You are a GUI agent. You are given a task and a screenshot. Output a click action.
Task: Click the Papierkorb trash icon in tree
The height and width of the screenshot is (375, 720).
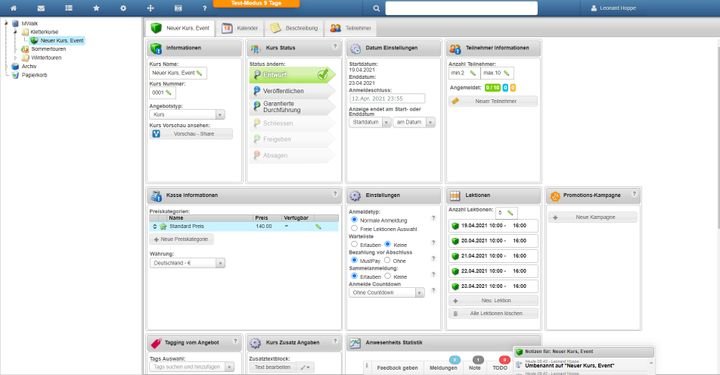(15, 75)
